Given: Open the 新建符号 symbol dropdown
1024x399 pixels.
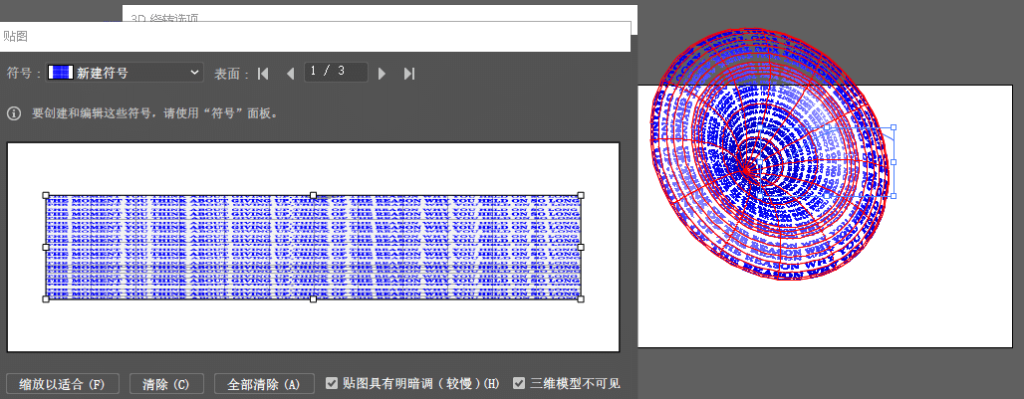Looking at the screenshot, I should 124,72.
